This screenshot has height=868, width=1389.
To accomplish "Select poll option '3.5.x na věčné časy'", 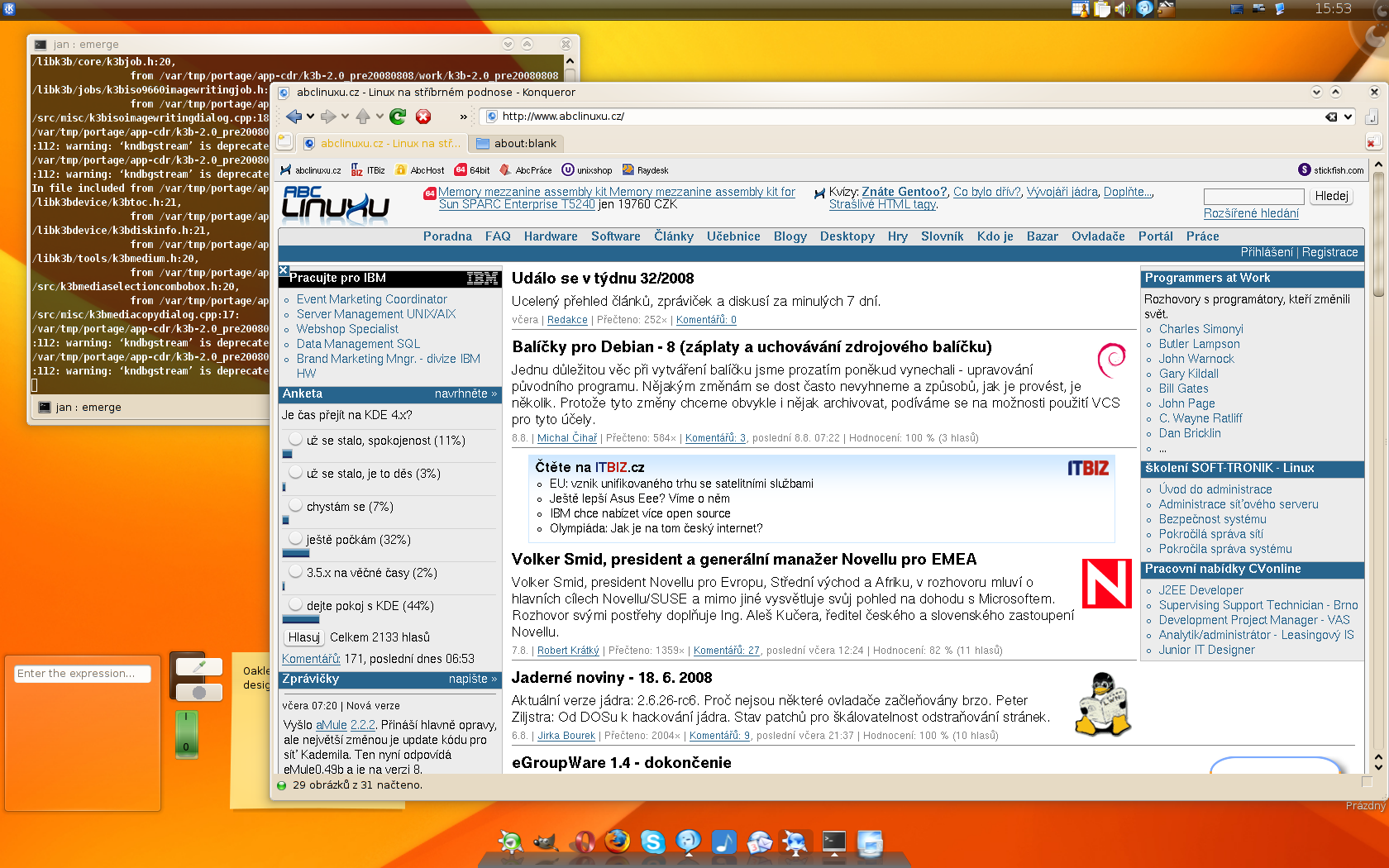I will (295, 572).
